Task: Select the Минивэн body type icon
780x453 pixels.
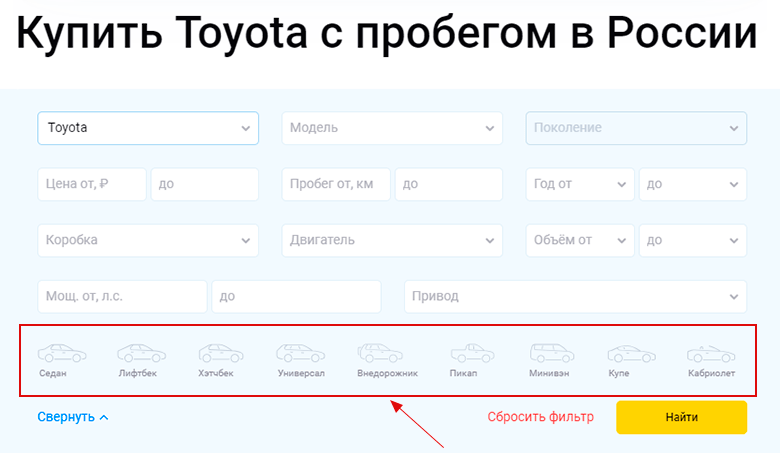Action: 552,353
